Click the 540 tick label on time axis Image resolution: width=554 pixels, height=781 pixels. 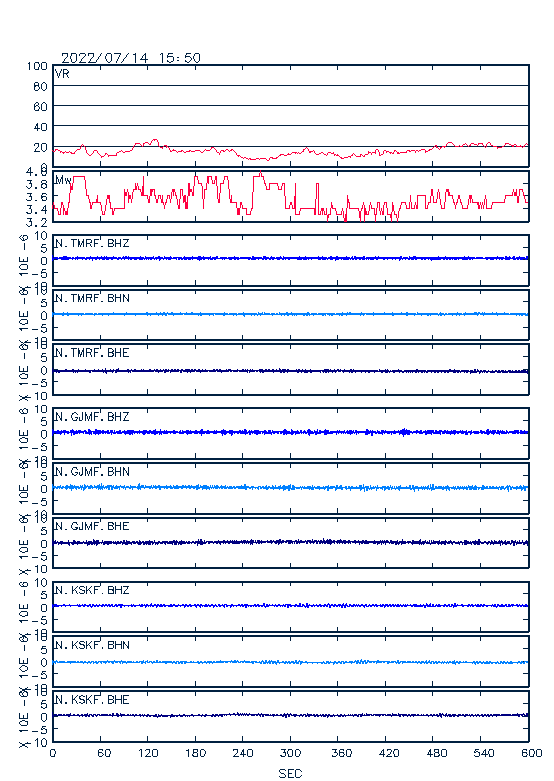tap(484, 753)
